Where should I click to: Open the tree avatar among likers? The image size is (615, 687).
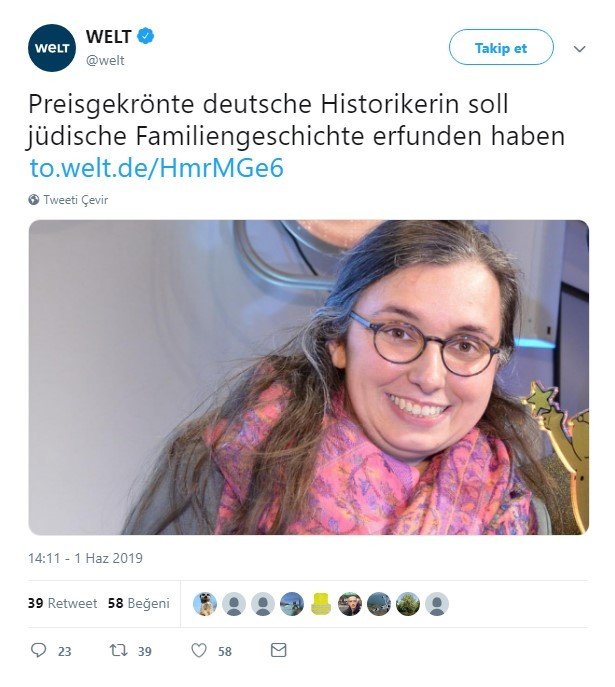tap(408, 604)
